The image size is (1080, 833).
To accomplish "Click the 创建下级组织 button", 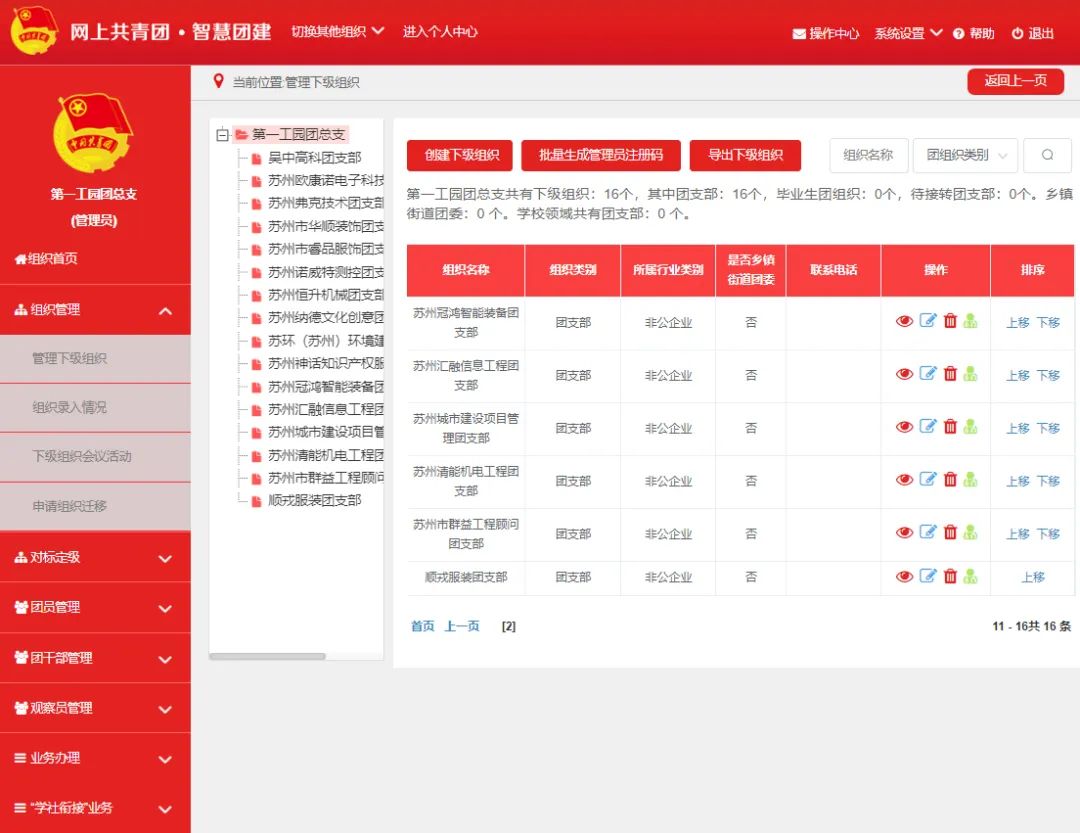I will click(x=460, y=155).
